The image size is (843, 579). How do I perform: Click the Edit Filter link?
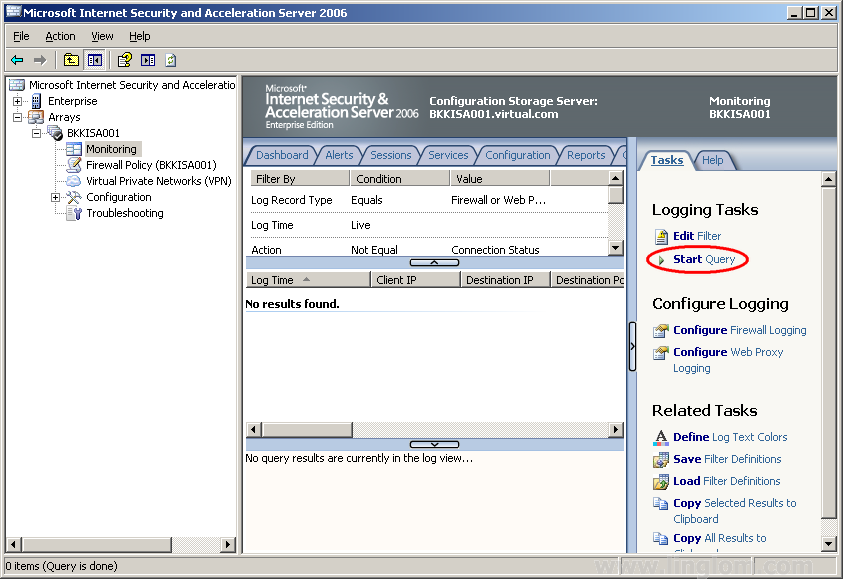697,236
